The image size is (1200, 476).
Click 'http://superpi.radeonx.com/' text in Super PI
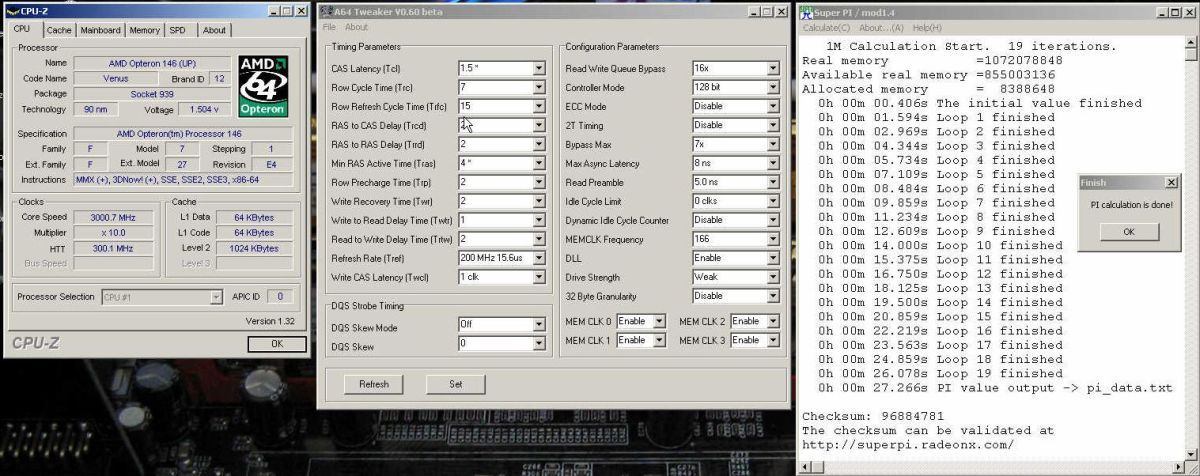coord(908,445)
